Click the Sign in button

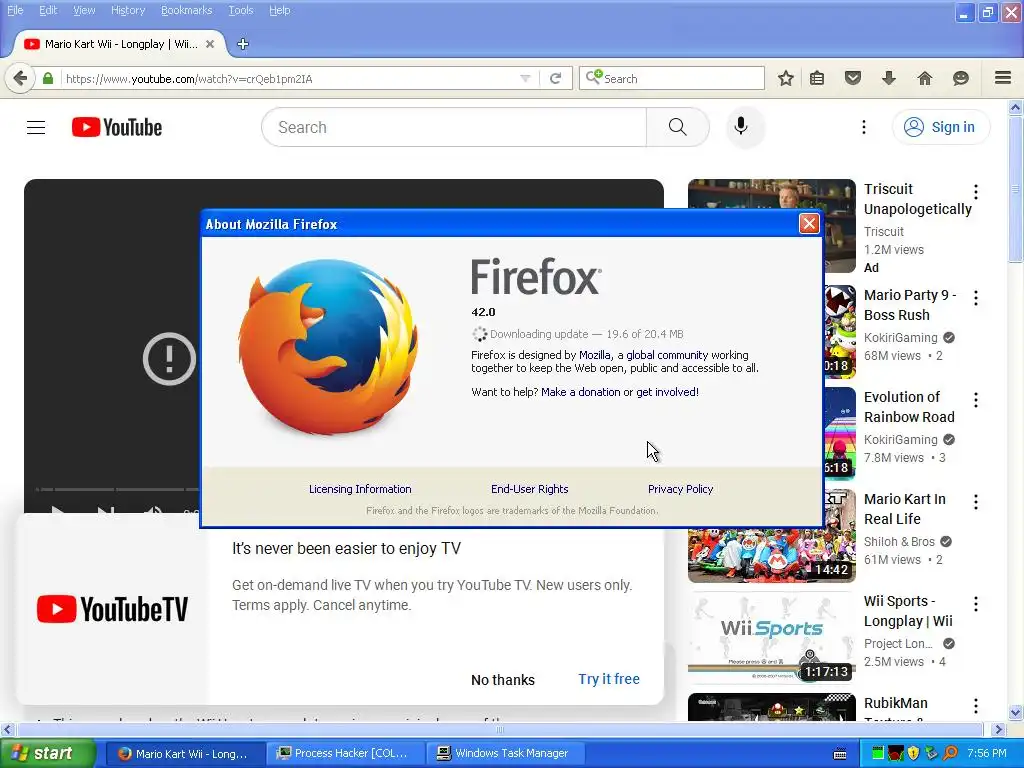[x=941, y=127]
